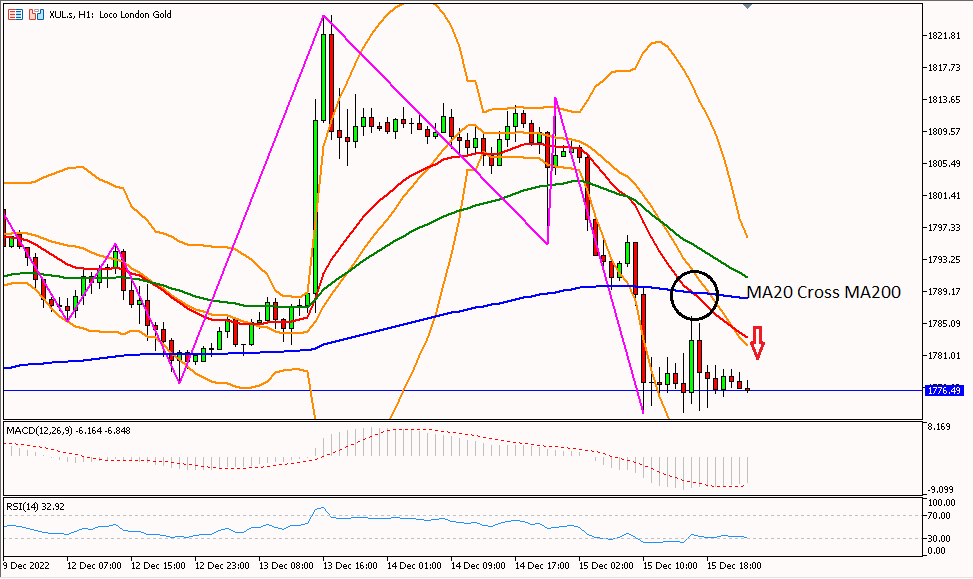973x579 pixels.
Task: Click the 14 Dec 01:00 time label
Action: [414, 566]
